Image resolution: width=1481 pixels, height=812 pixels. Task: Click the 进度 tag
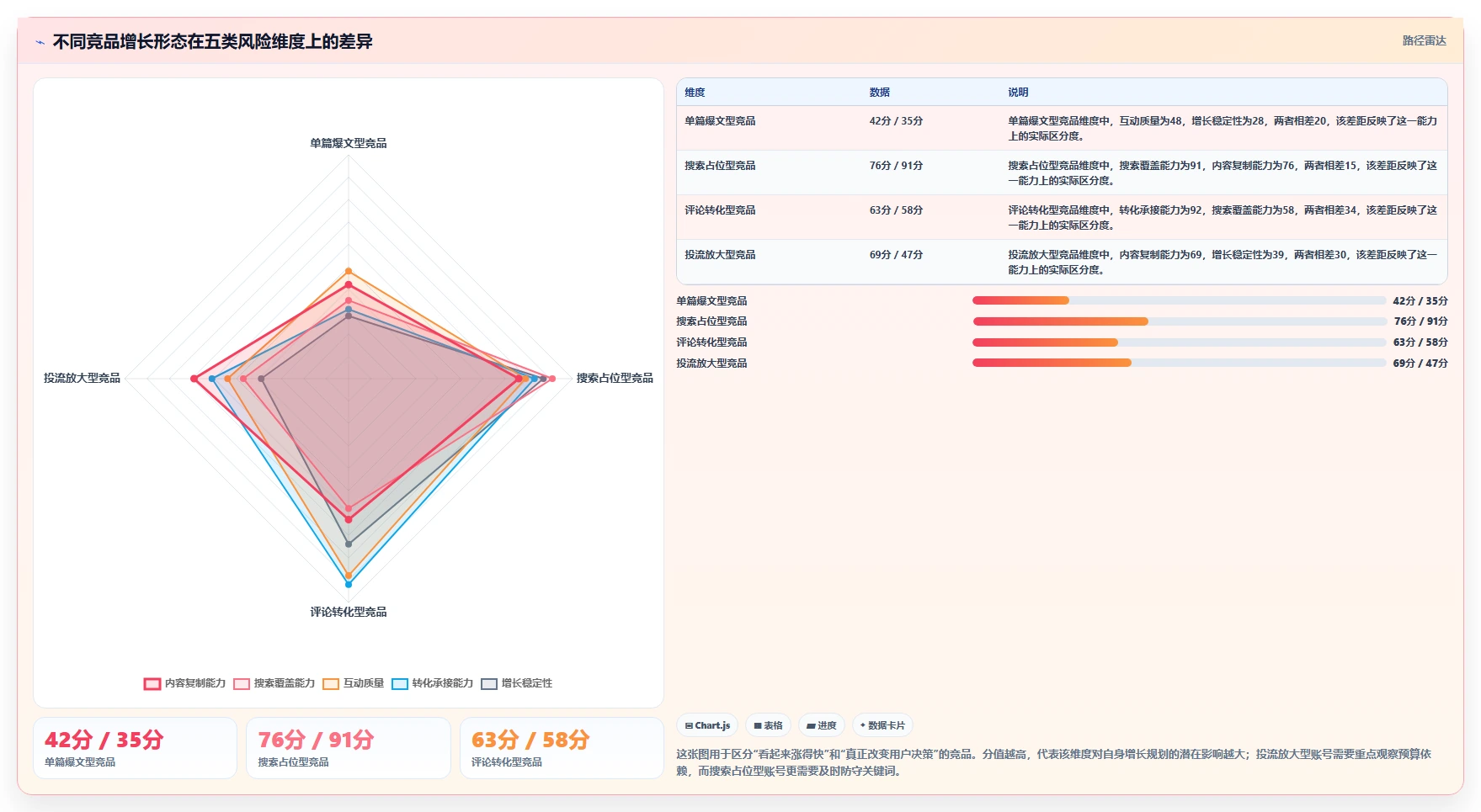pyautogui.click(x=822, y=725)
